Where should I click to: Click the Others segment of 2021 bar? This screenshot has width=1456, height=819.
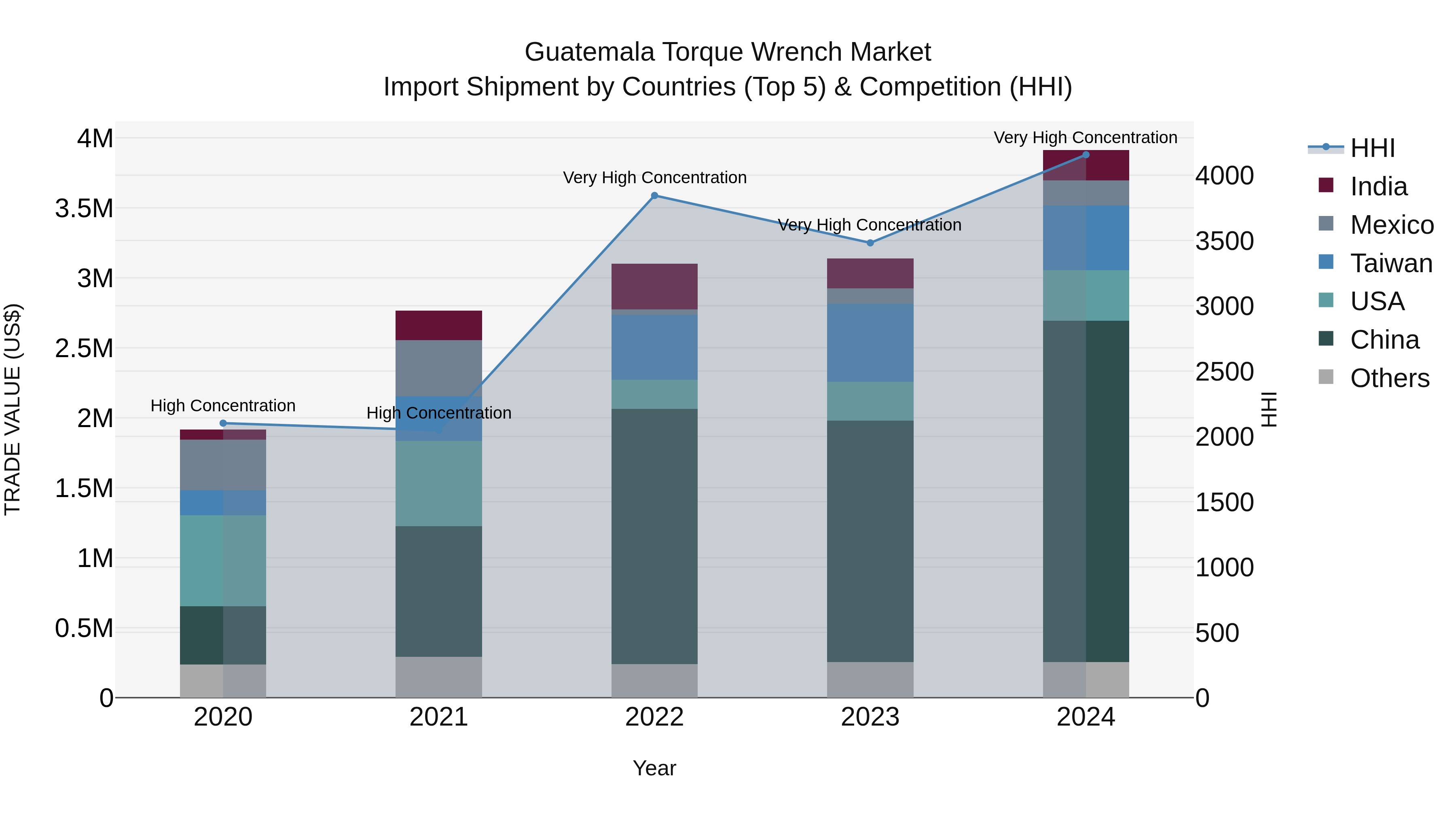tap(438, 677)
